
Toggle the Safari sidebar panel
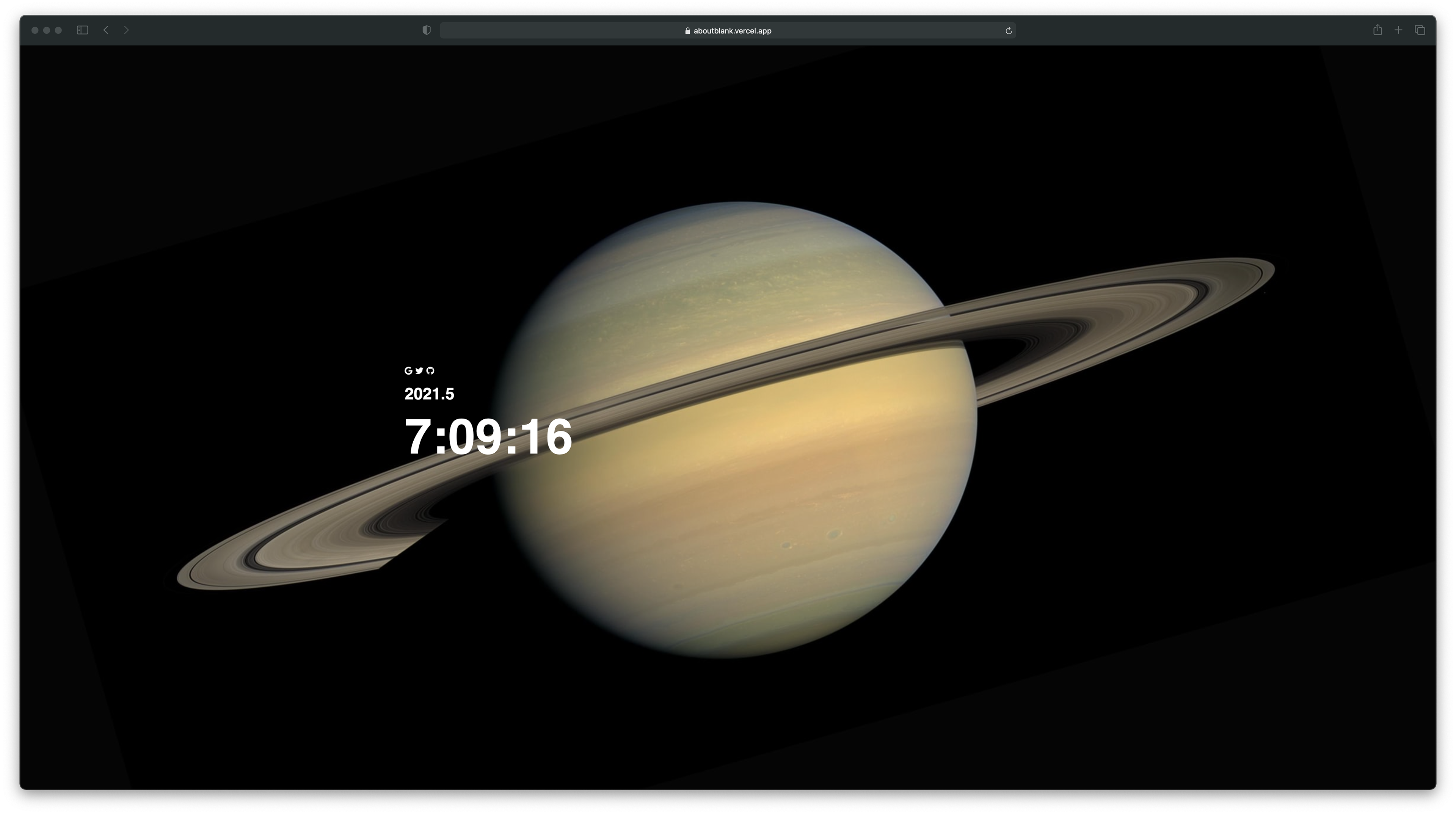[x=83, y=30]
